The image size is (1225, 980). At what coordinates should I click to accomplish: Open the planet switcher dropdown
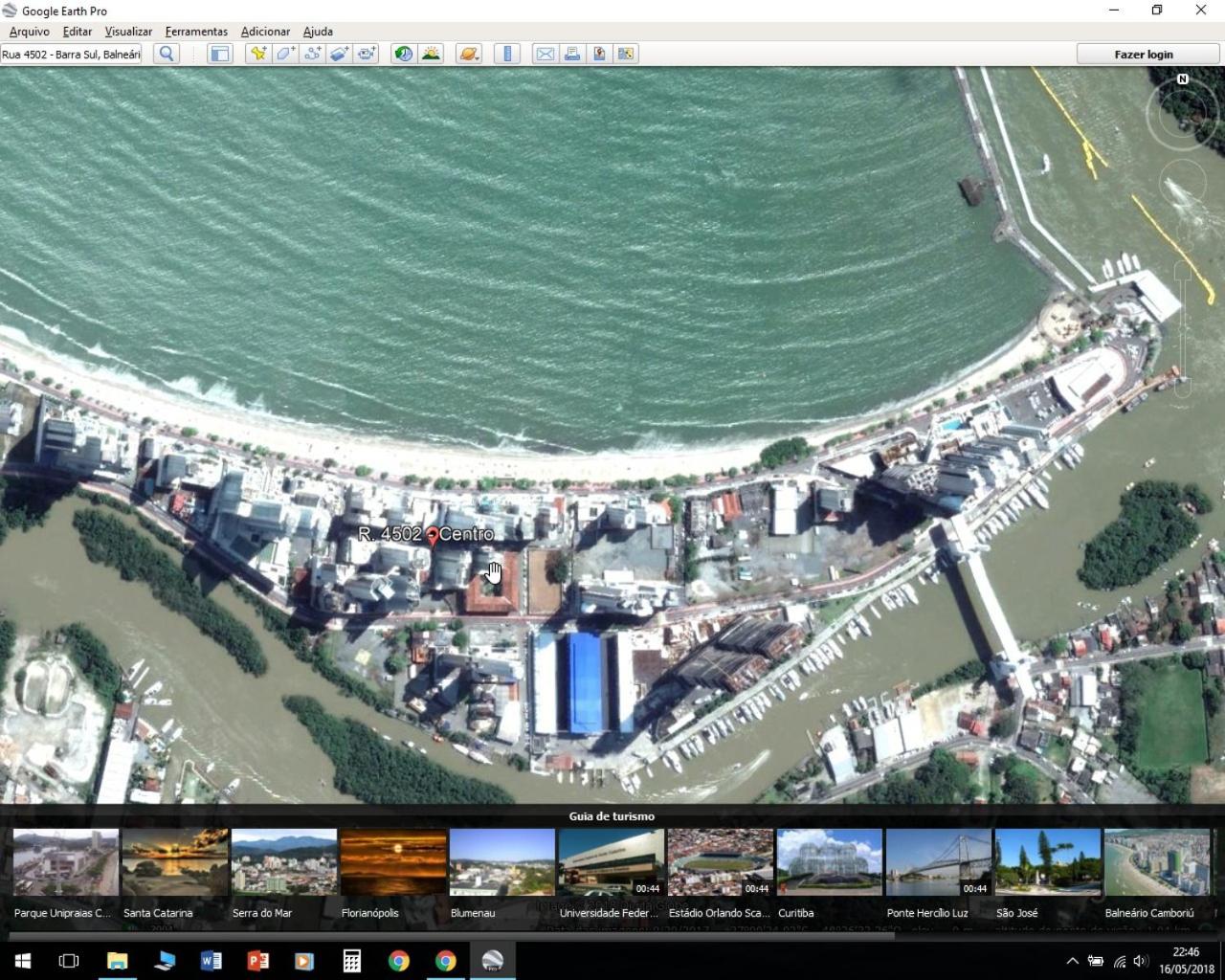pyautogui.click(x=468, y=54)
